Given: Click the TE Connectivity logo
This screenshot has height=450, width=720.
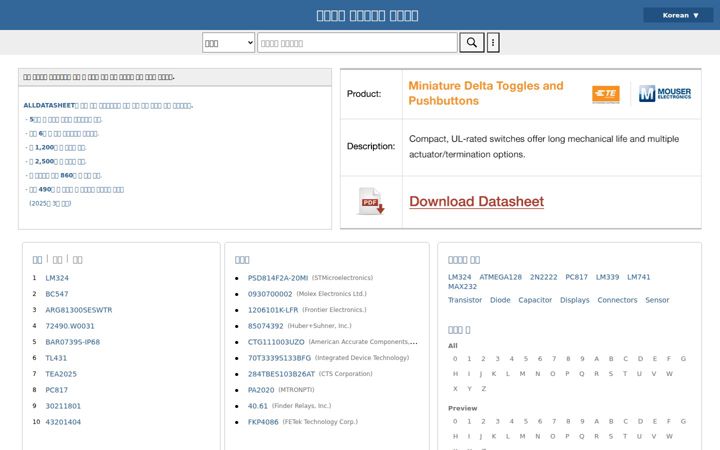Looking at the screenshot, I should [606, 94].
